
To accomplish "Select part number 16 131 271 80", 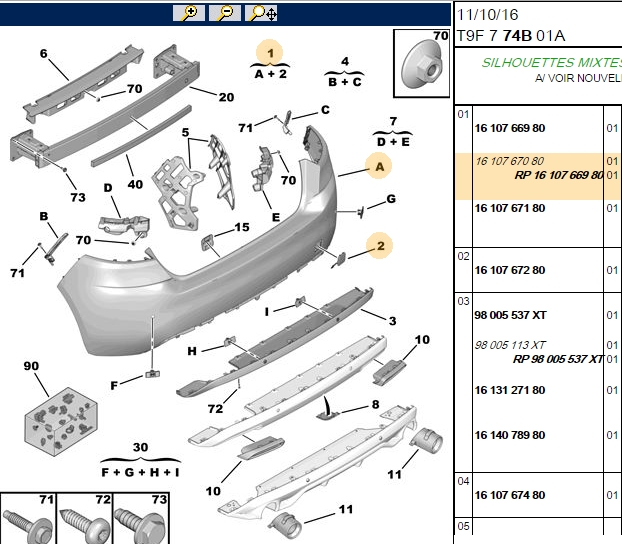I will click(x=510, y=390).
